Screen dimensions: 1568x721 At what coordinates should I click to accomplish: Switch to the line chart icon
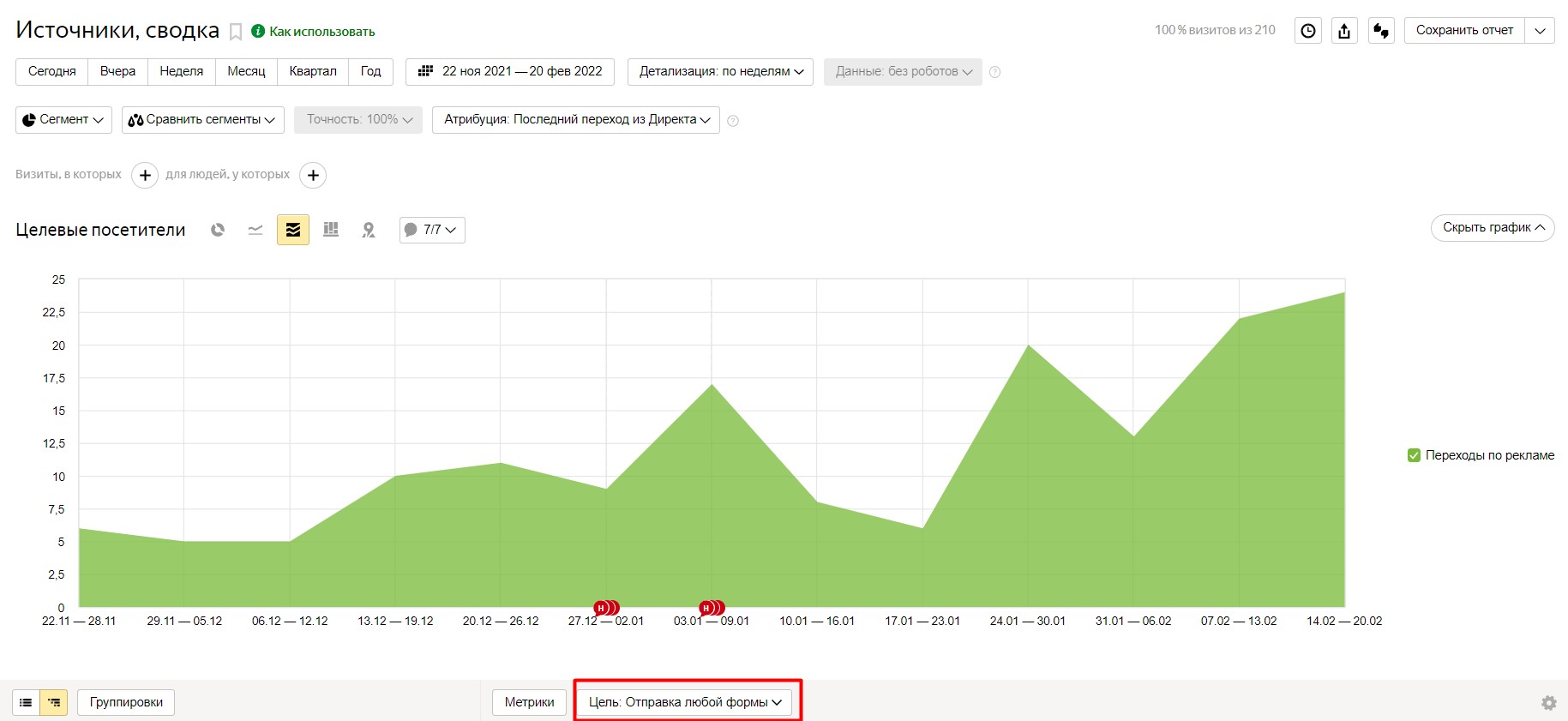tap(255, 230)
